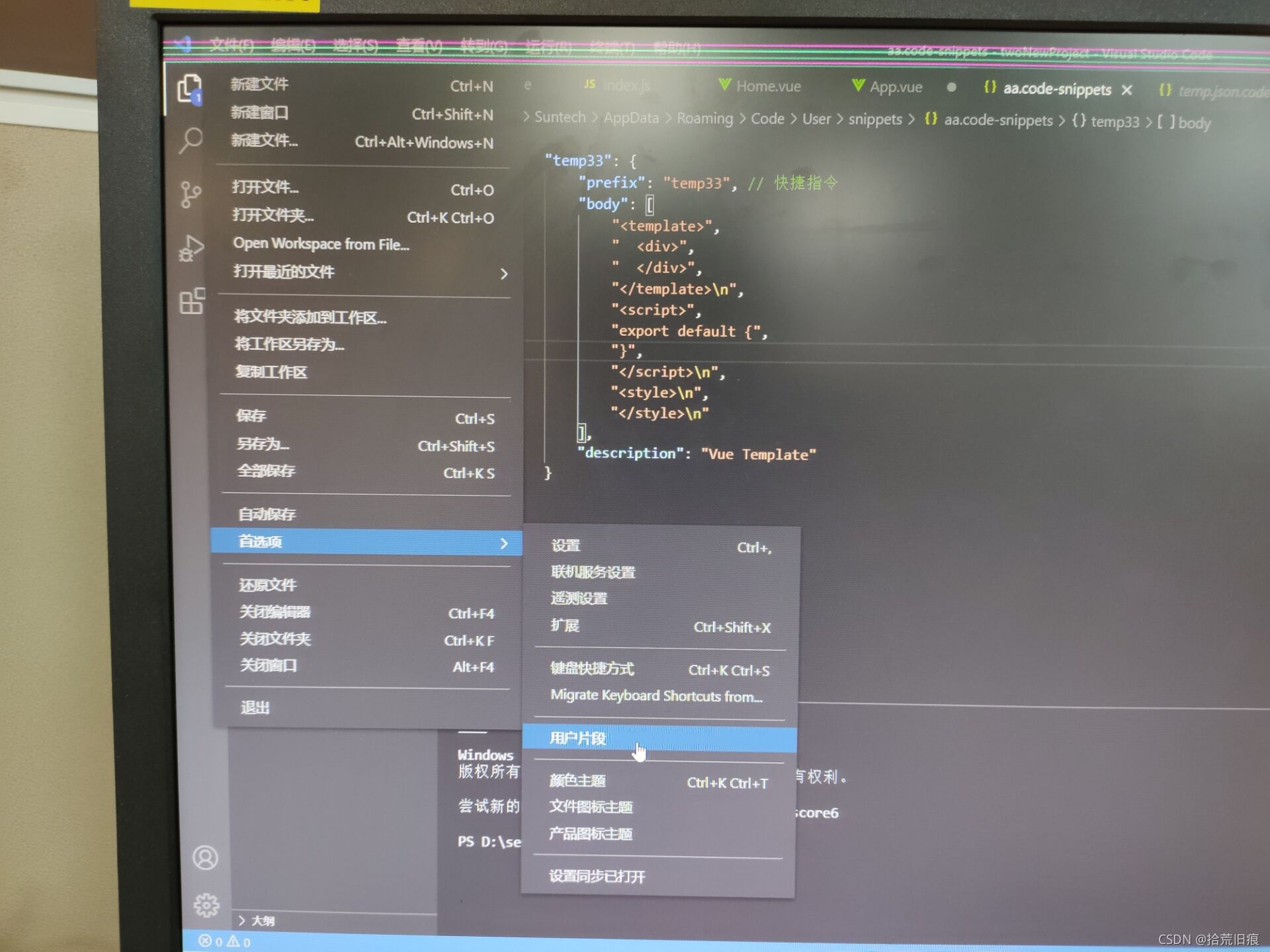Image resolution: width=1270 pixels, height=952 pixels.
Task: Click the Code breadcrumb segment
Action: (x=767, y=118)
